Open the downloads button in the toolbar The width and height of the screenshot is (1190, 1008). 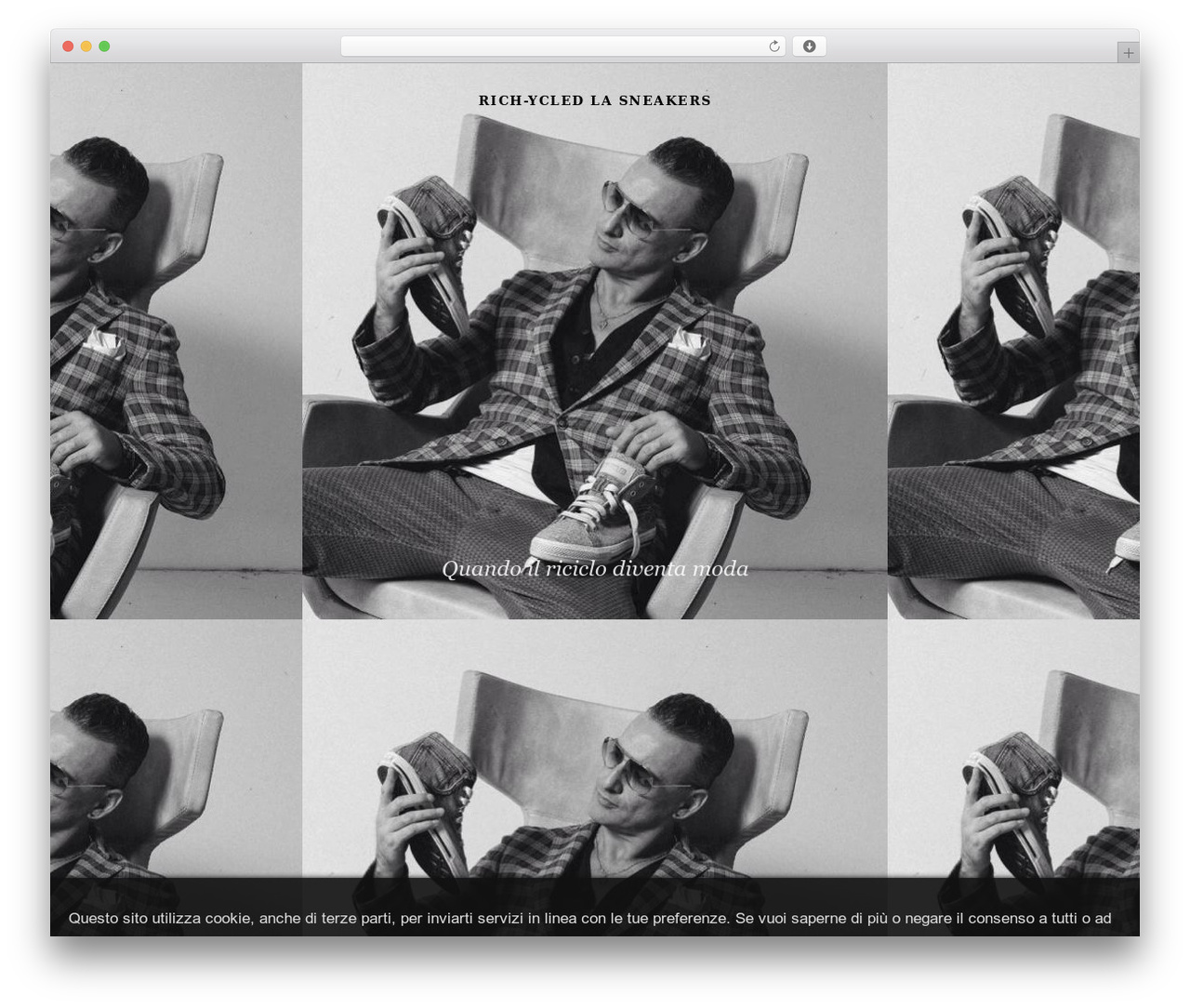809,46
